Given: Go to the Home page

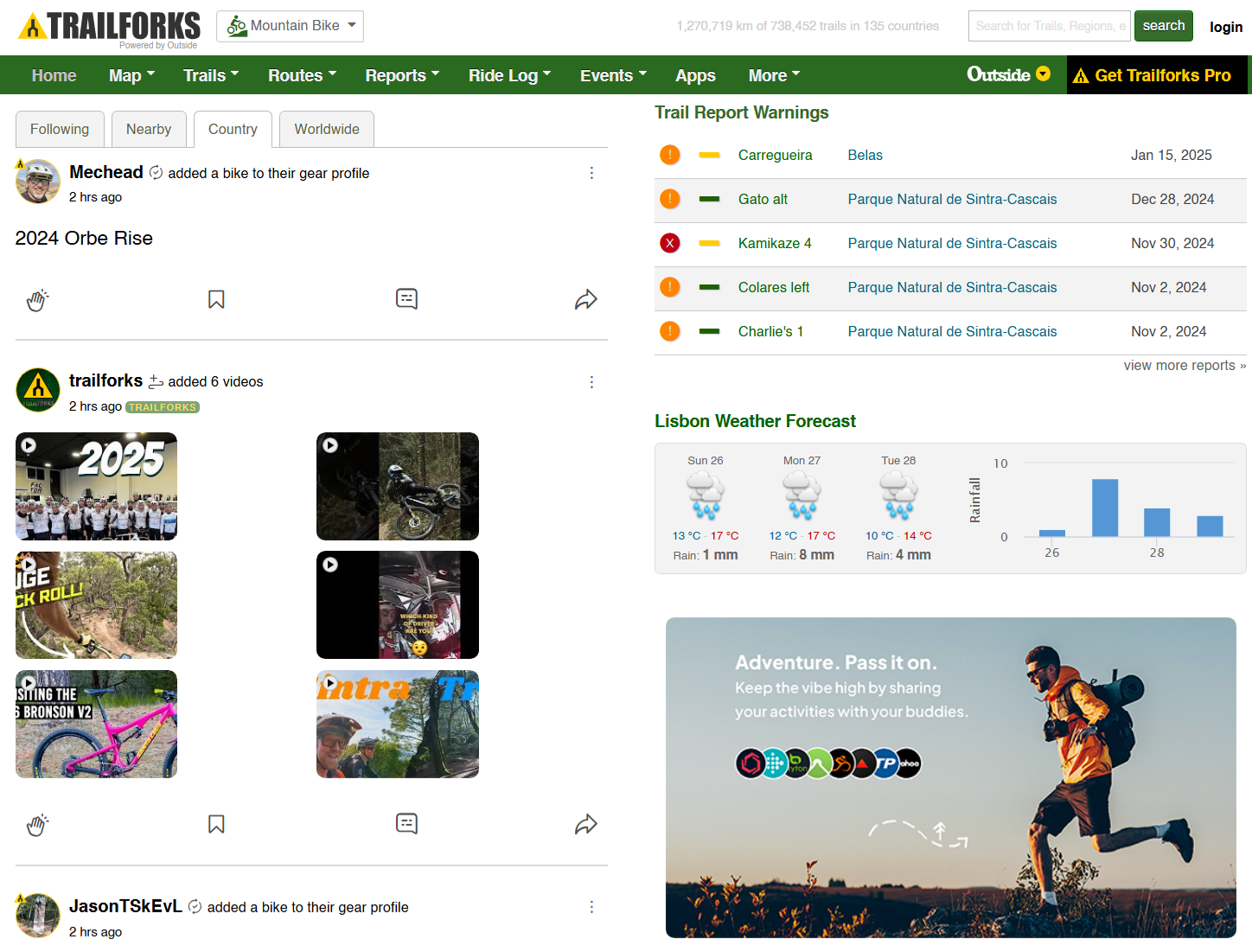Looking at the screenshot, I should pos(54,75).
